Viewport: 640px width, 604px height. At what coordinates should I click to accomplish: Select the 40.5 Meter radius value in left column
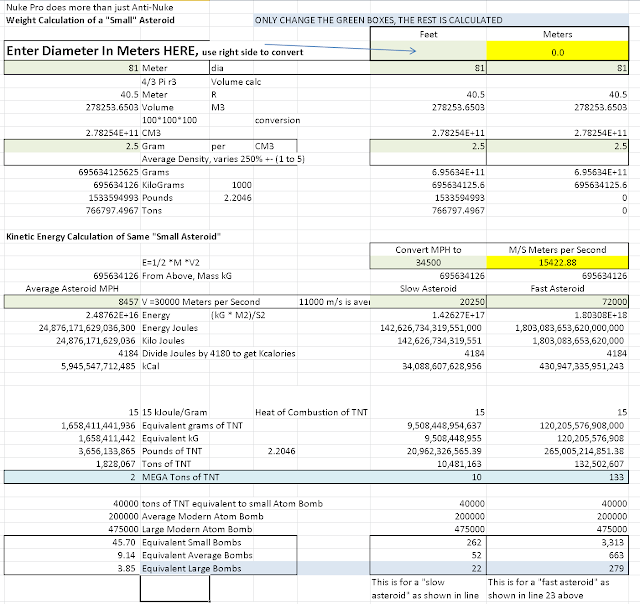pyautogui.click(x=129, y=94)
